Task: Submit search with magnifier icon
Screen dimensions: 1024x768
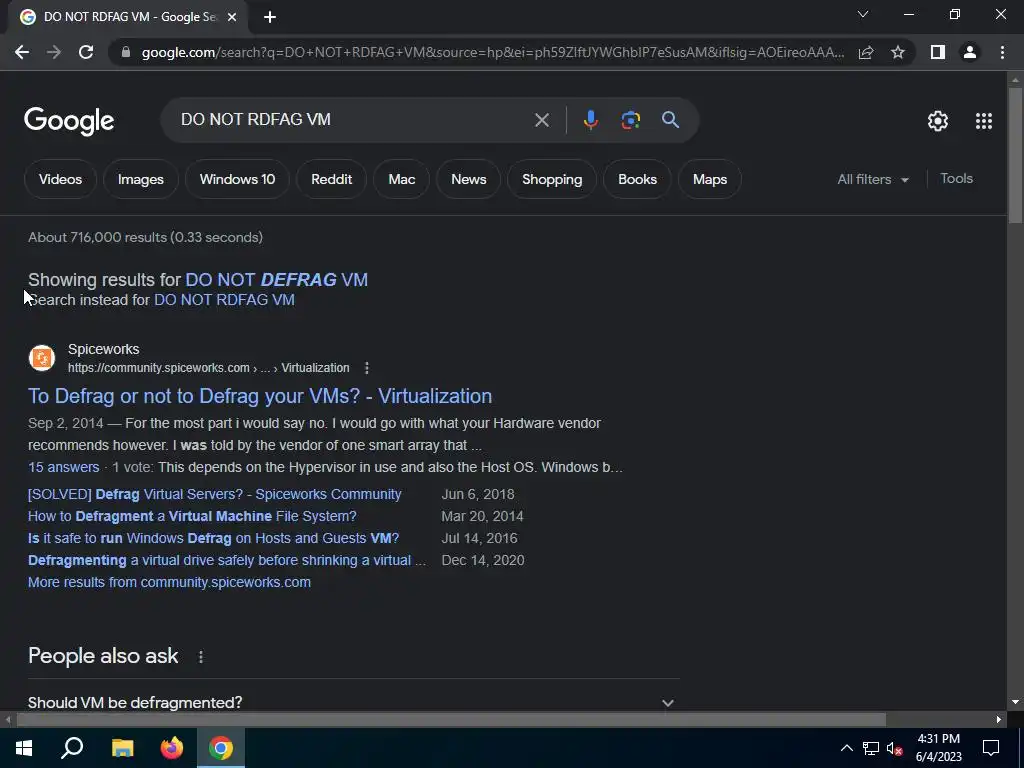Action: click(x=670, y=120)
